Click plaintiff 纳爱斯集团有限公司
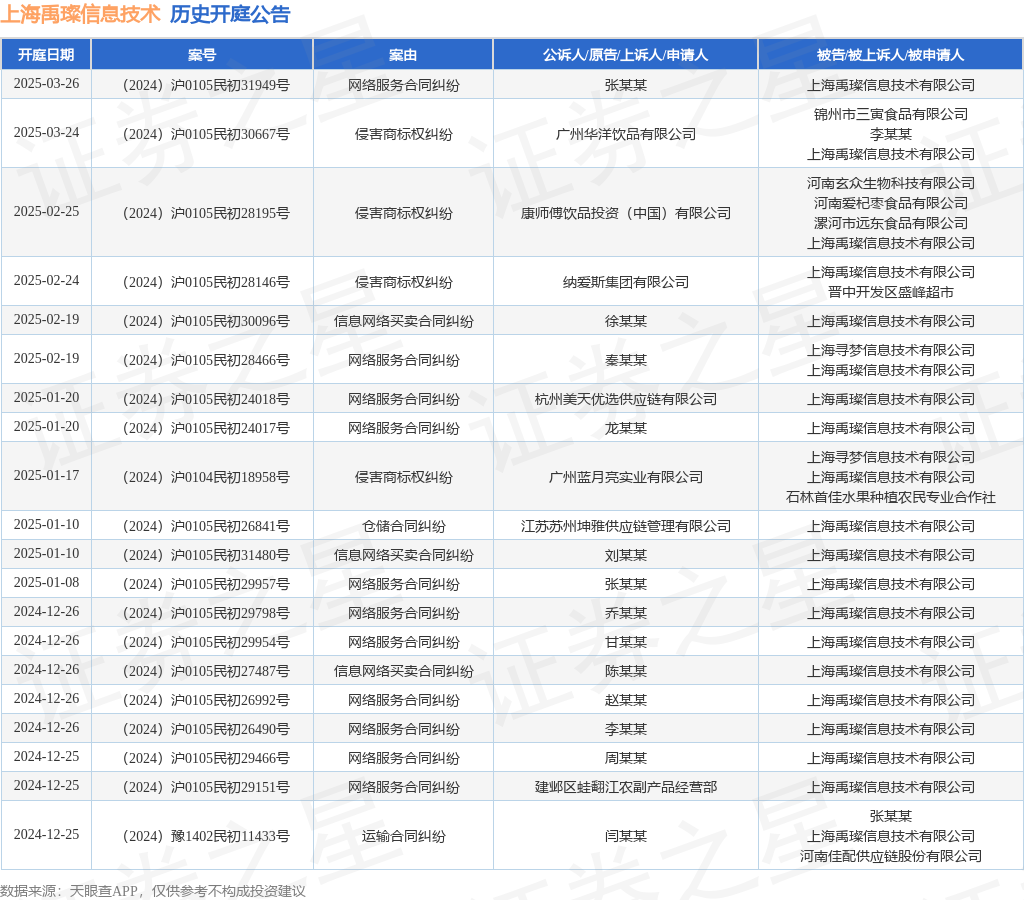Screen dimensions: 1024x900 point(626,282)
